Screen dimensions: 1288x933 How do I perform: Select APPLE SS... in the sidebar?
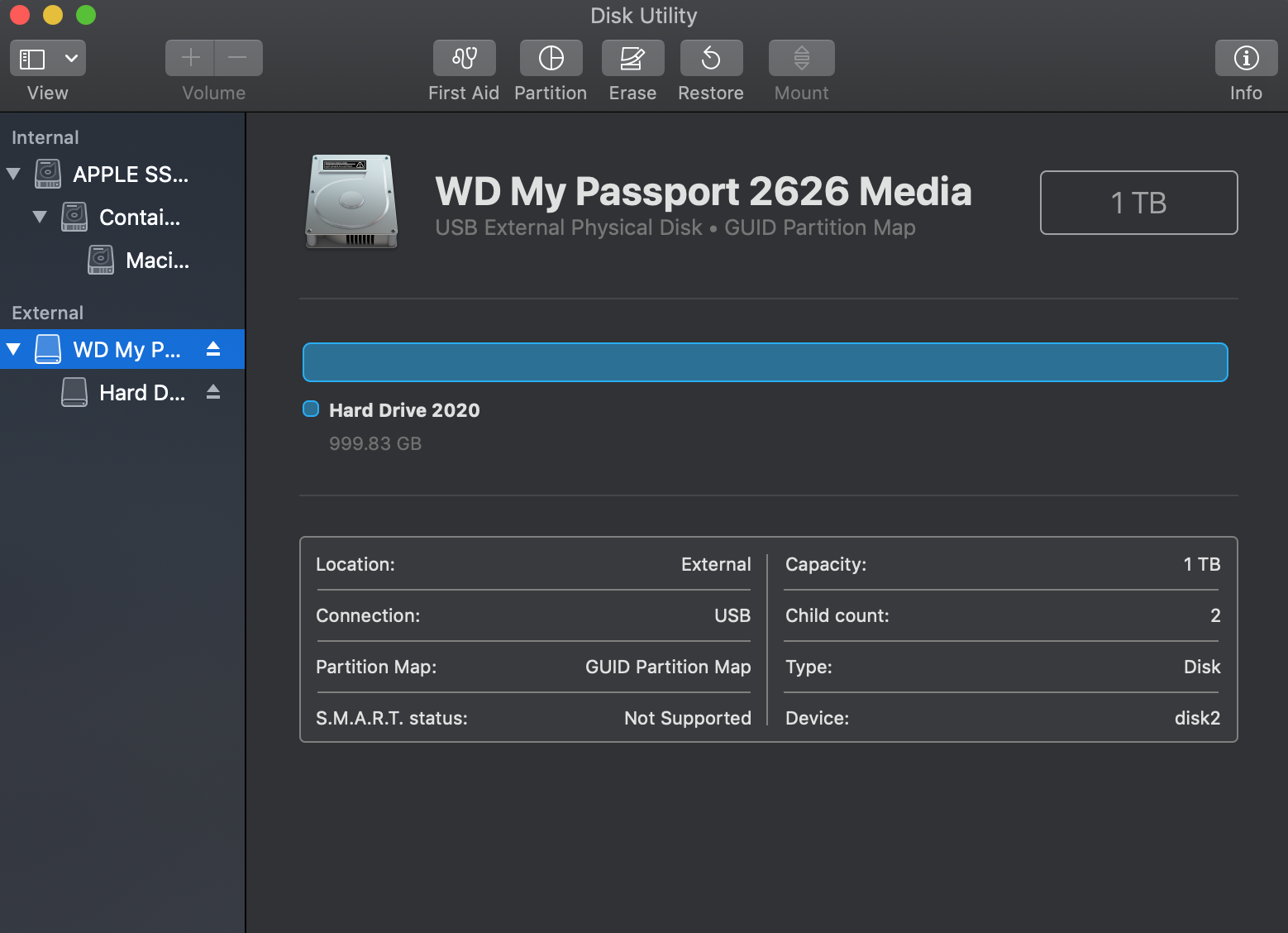click(131, 175)
